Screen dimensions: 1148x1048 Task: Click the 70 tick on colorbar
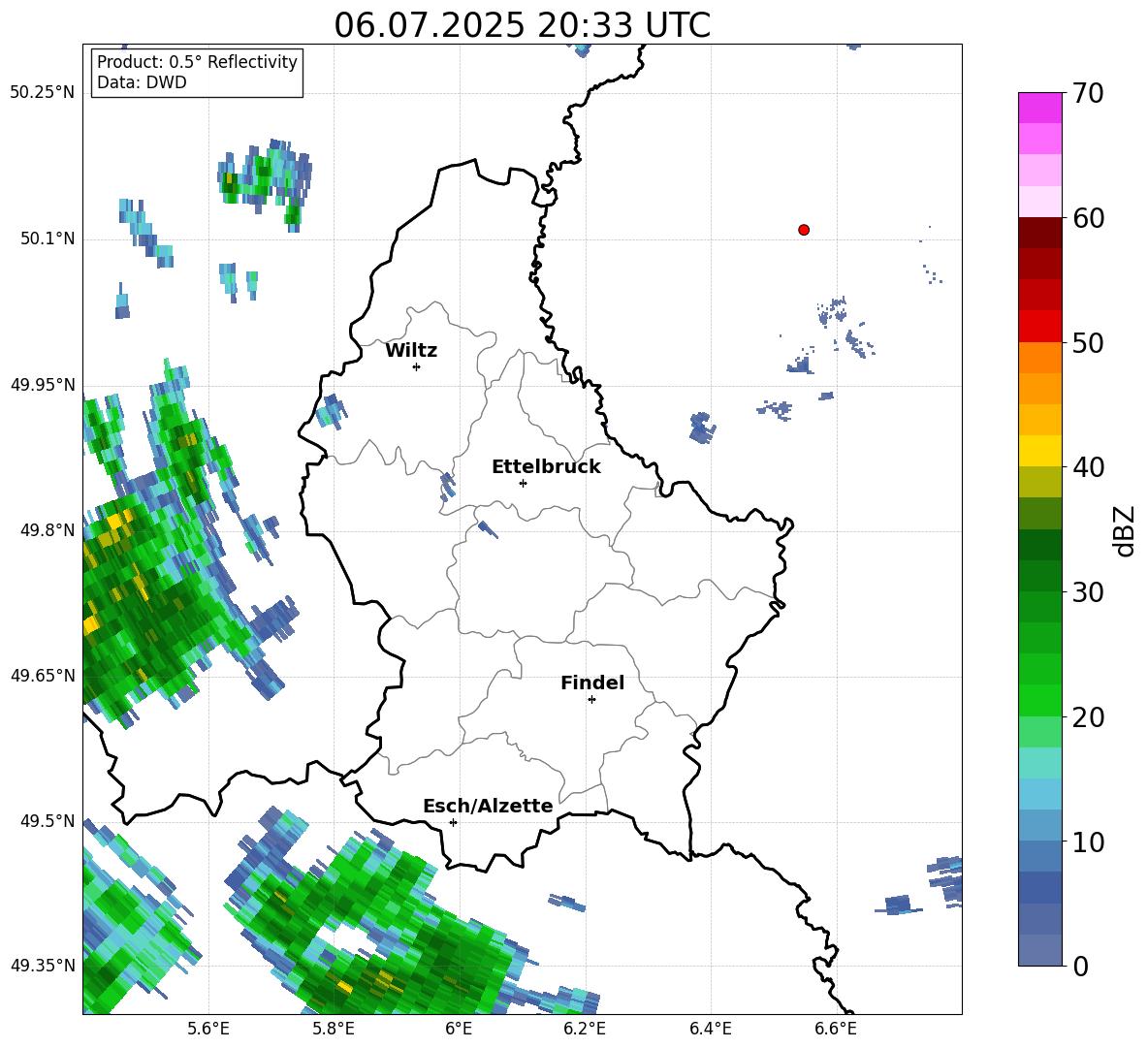coord(1088,93)
